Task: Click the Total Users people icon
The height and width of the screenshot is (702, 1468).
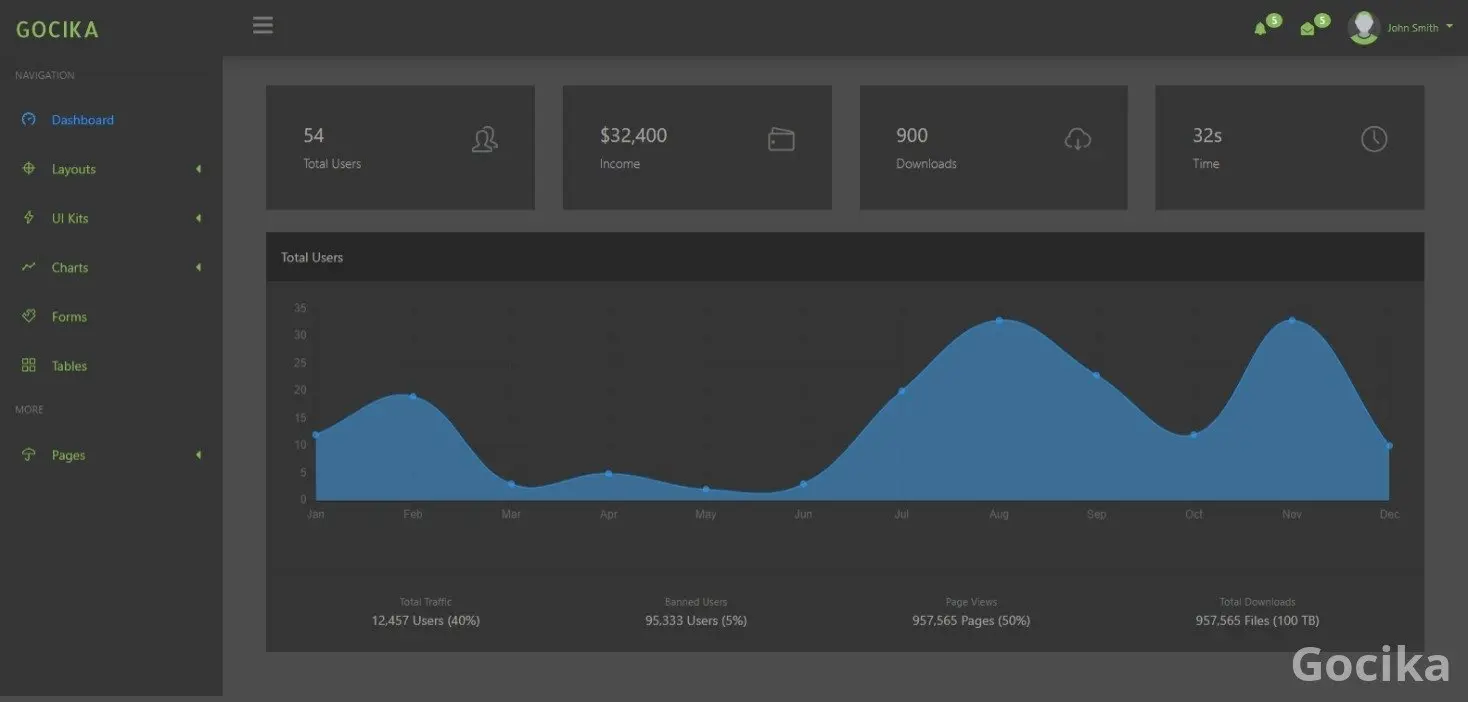Action: (484, 140)
